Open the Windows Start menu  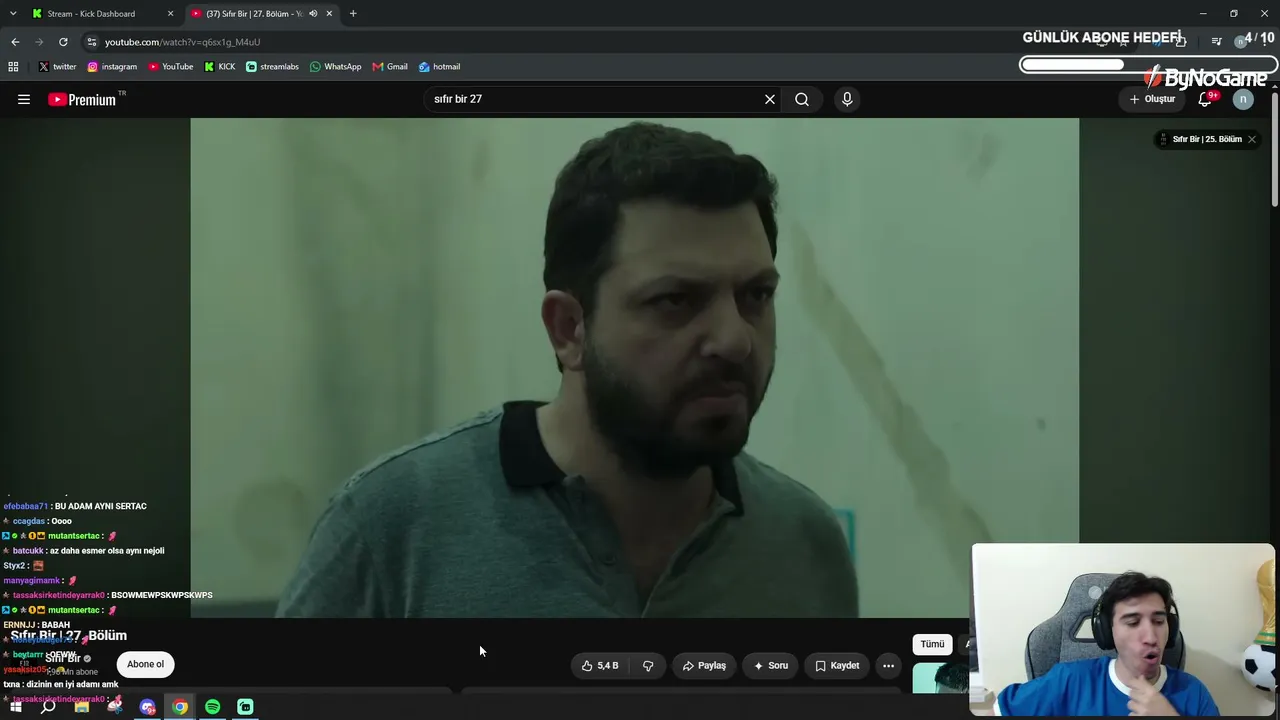(15, 707)
